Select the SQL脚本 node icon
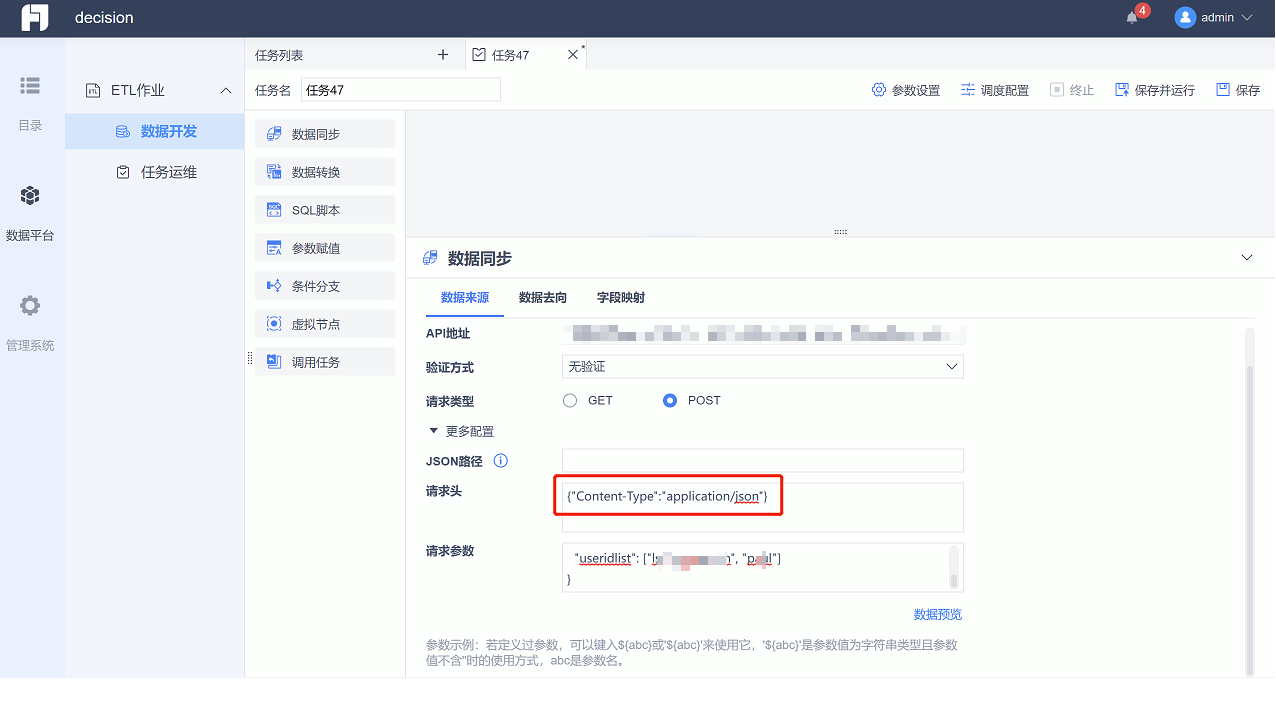This screenshot has height=704, width=1276. pos(274,210)
